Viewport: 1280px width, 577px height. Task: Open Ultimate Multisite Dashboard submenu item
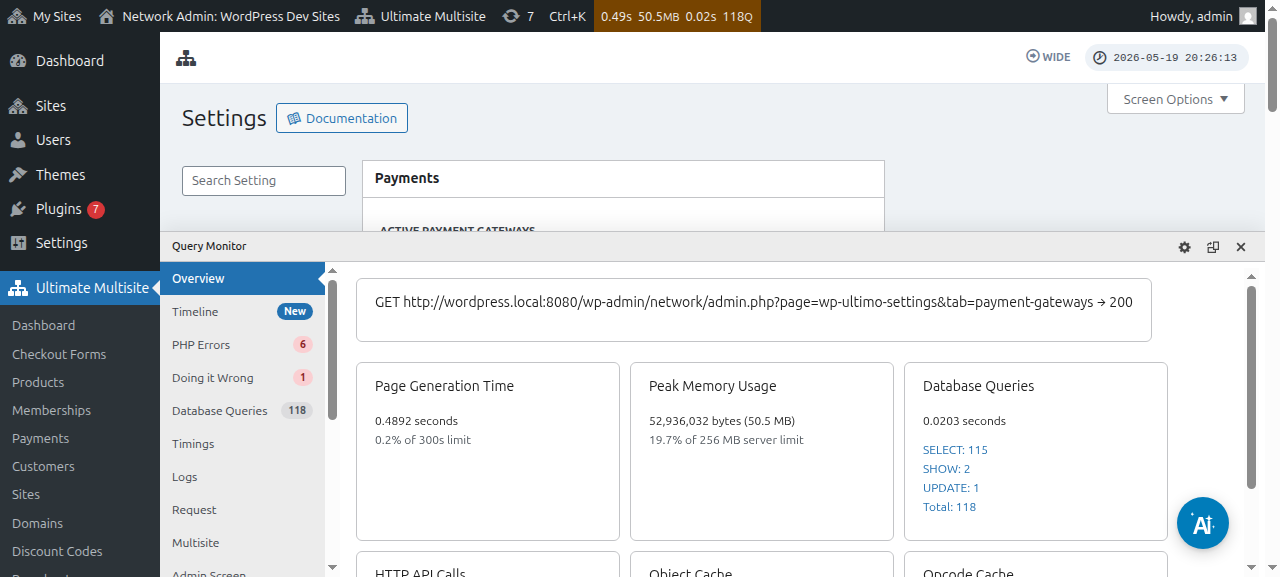point(80,325)
